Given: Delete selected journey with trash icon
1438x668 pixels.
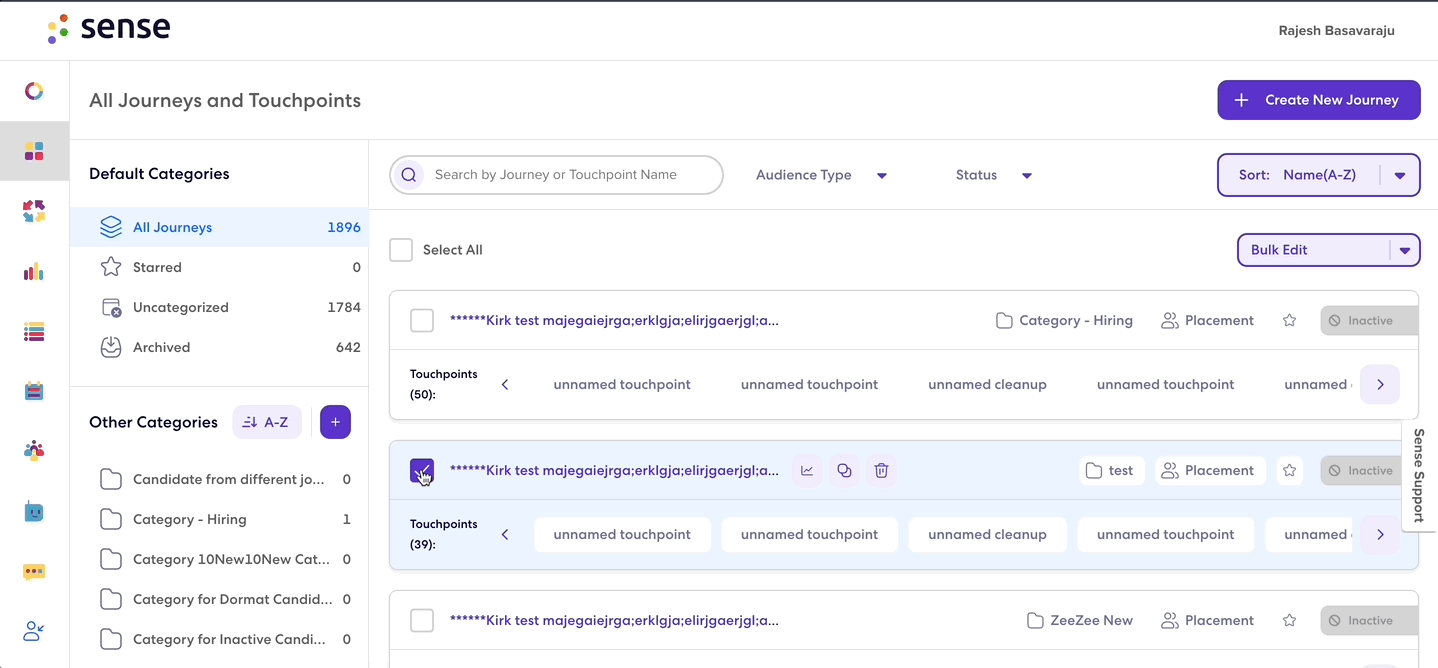Looking at the screenshot, I should point(881,470).
